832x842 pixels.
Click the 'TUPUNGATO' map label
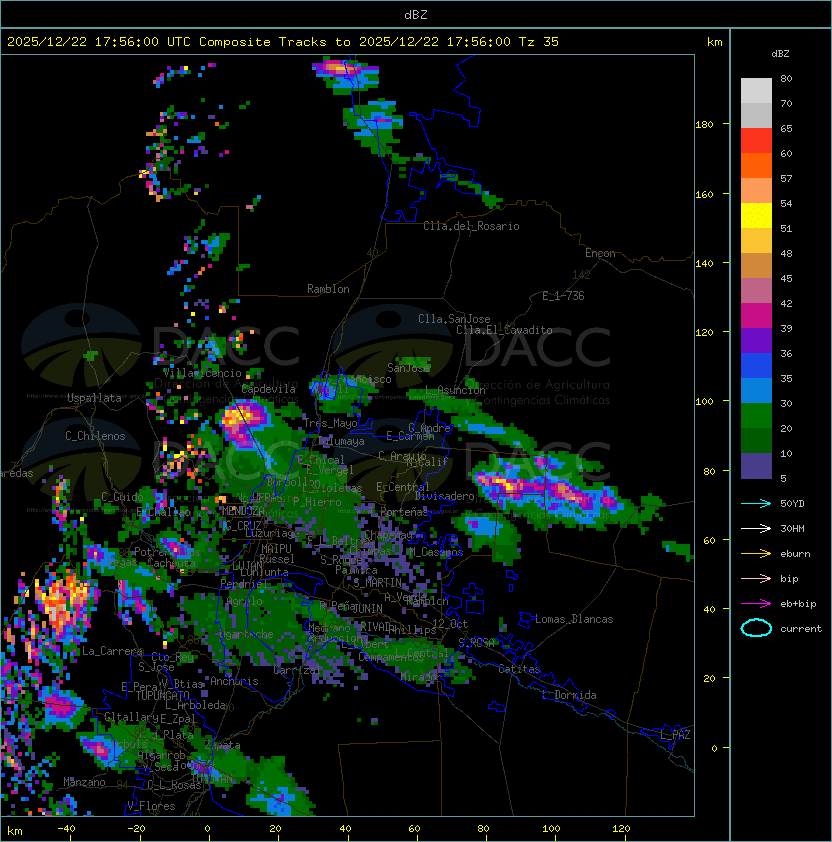point(162,695)
